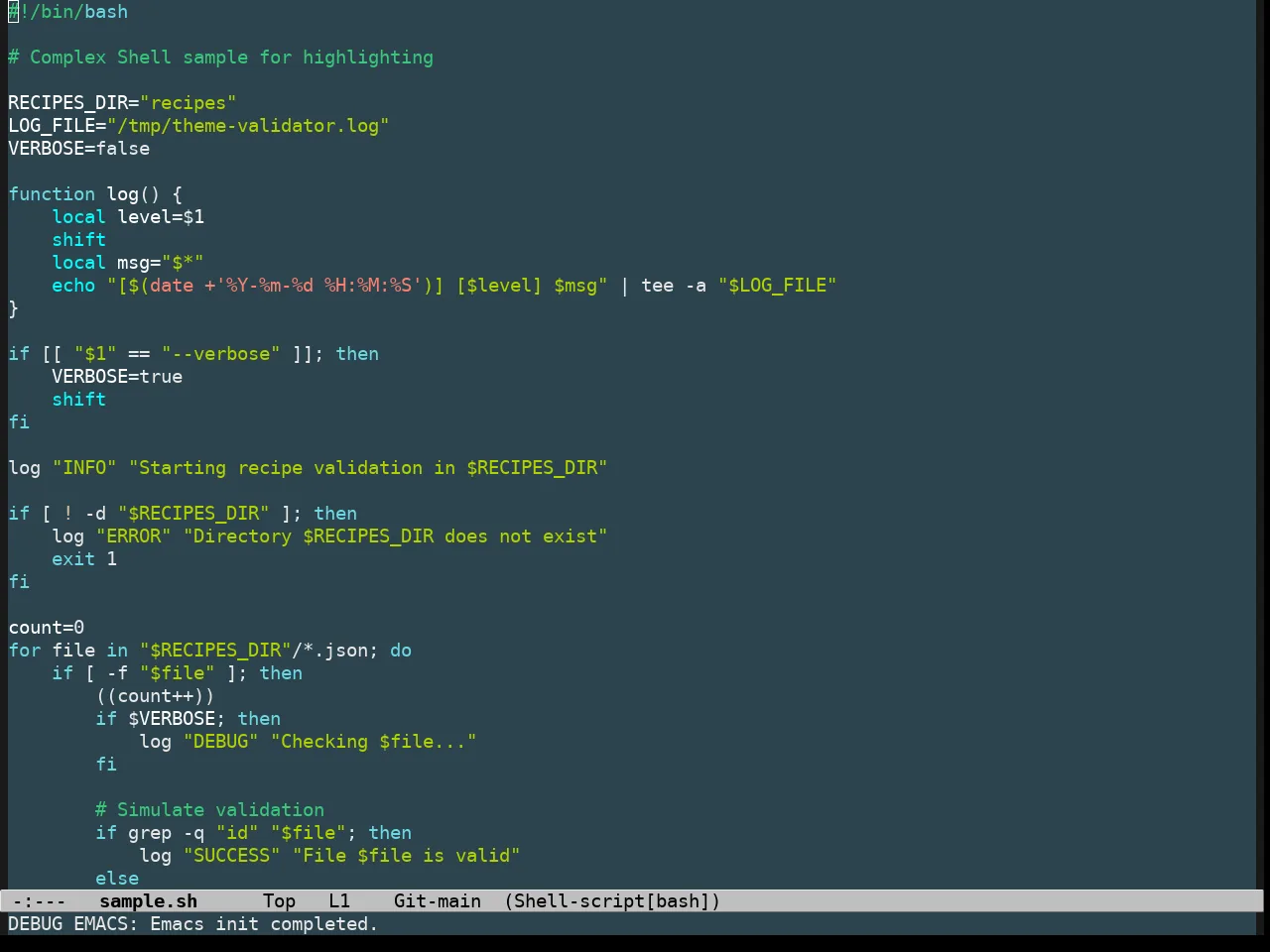1270x952 pixels.
Task: Click the count=0 line
Action: pos(47,628)
